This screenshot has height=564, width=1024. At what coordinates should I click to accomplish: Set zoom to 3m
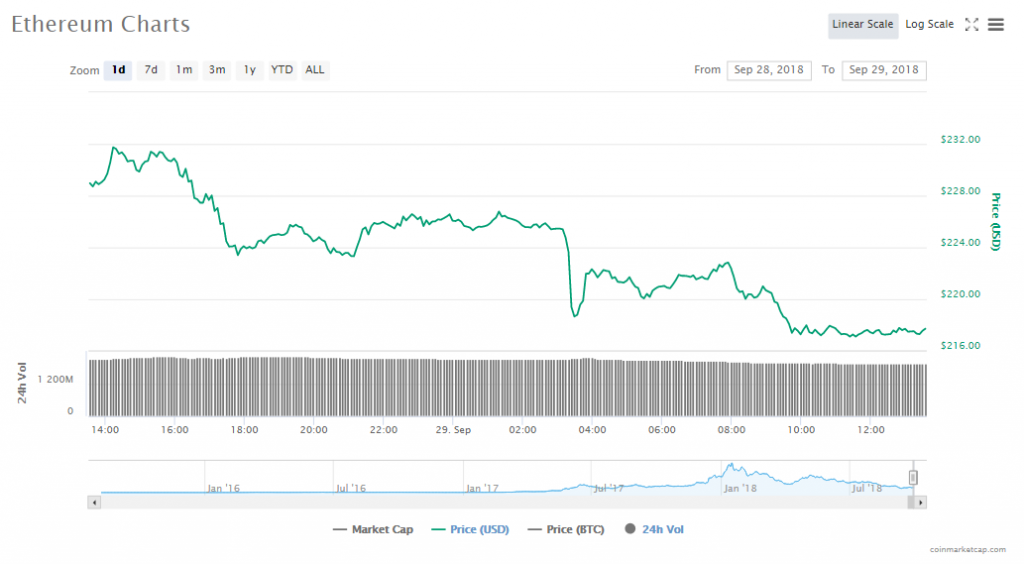coord(217,70)
